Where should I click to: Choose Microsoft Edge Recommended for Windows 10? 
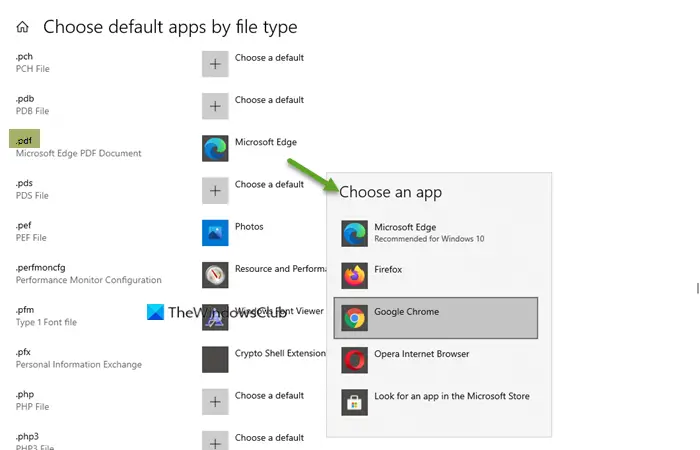pos(436,233)
